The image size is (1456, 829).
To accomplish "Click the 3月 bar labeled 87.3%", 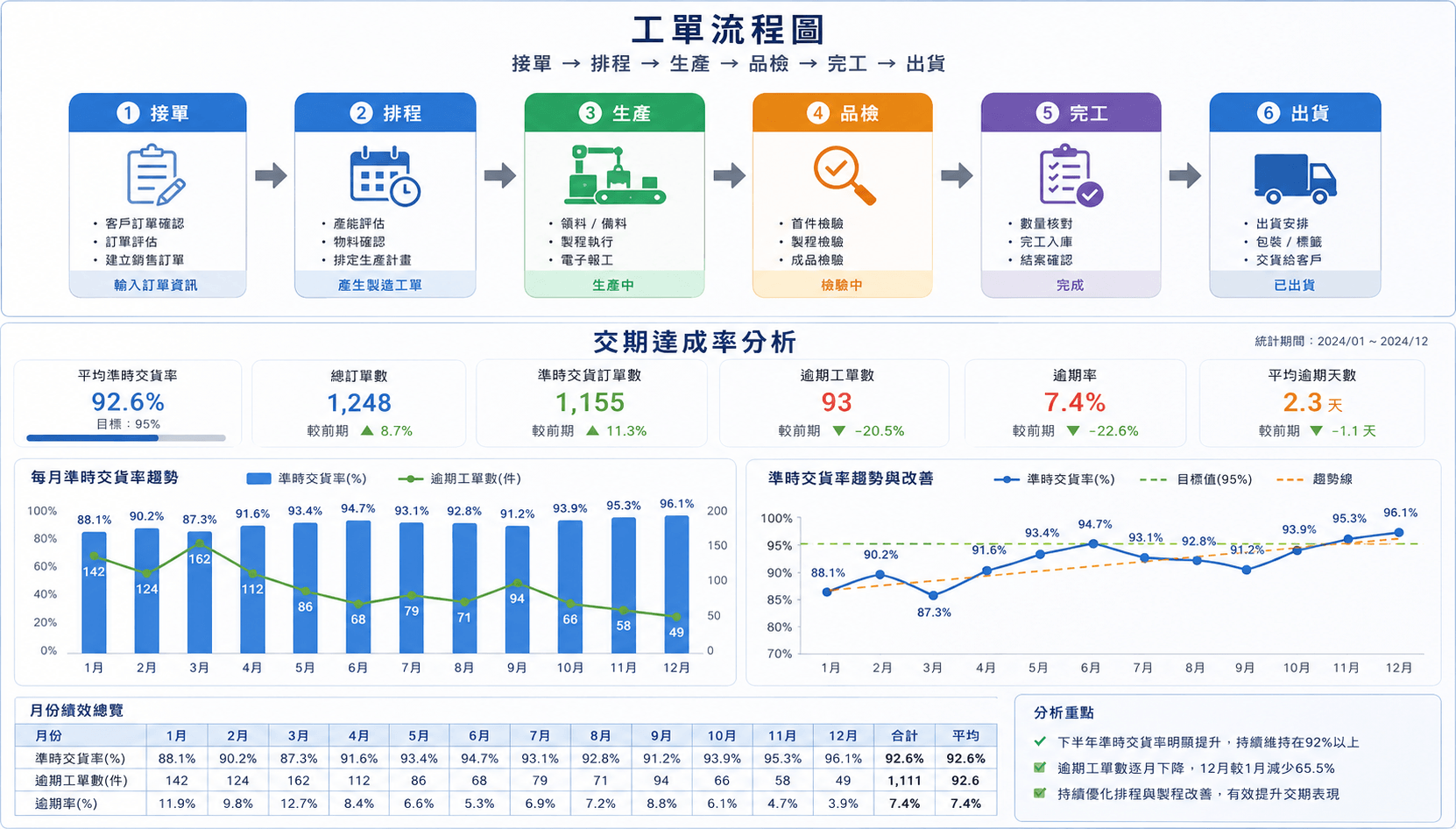I will coord(200,592).
